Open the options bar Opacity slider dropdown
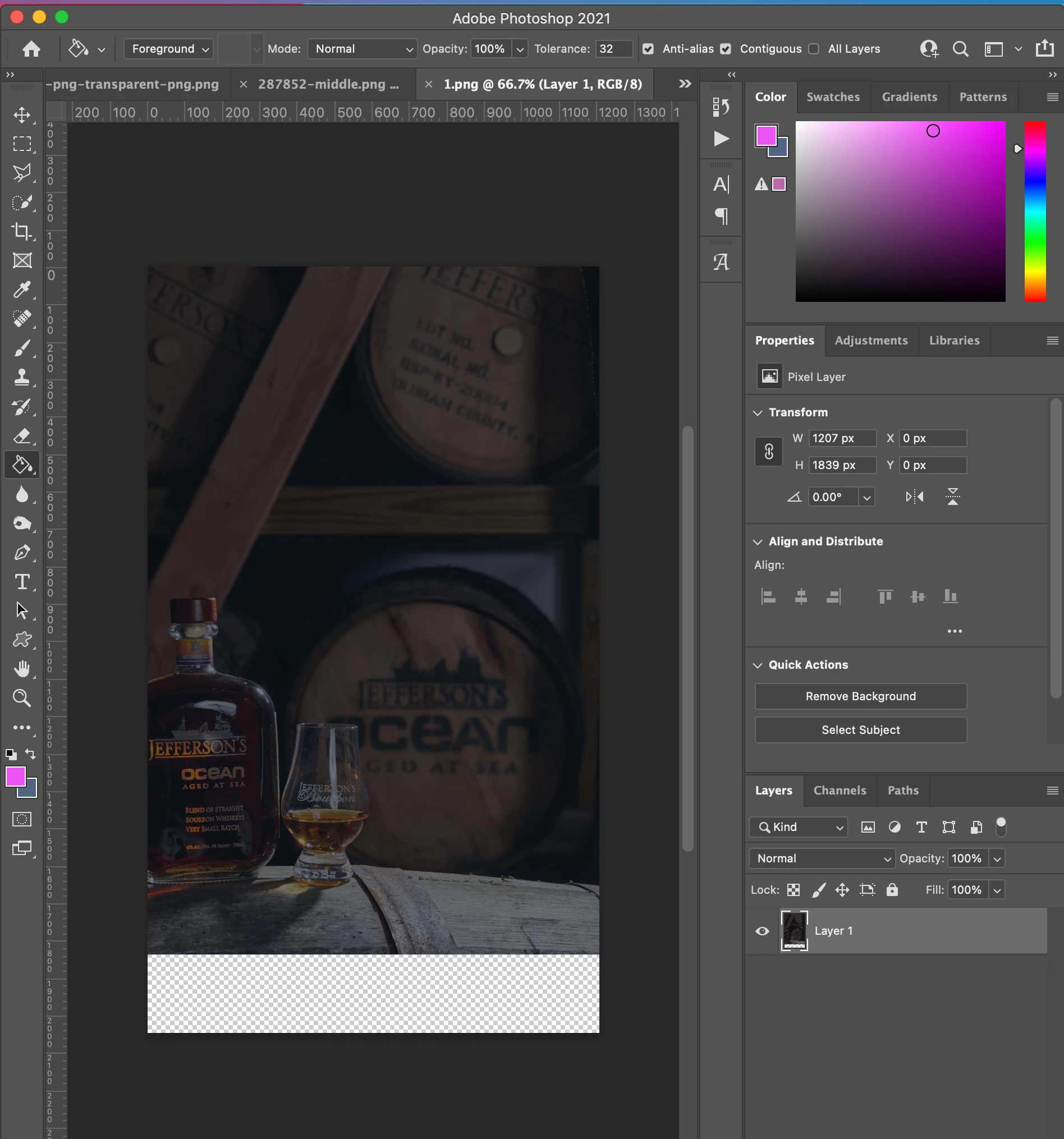 [x=520, y=49]
